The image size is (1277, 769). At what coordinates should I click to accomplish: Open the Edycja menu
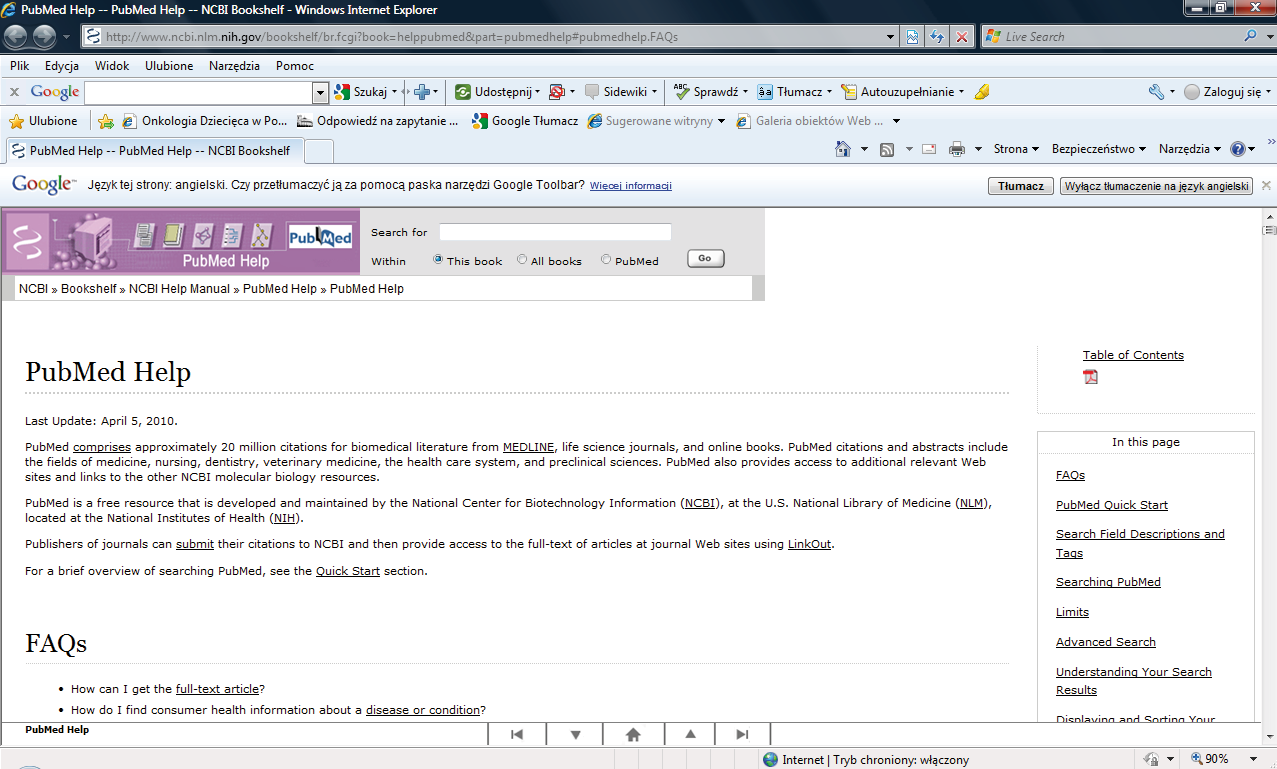point(62,66)
